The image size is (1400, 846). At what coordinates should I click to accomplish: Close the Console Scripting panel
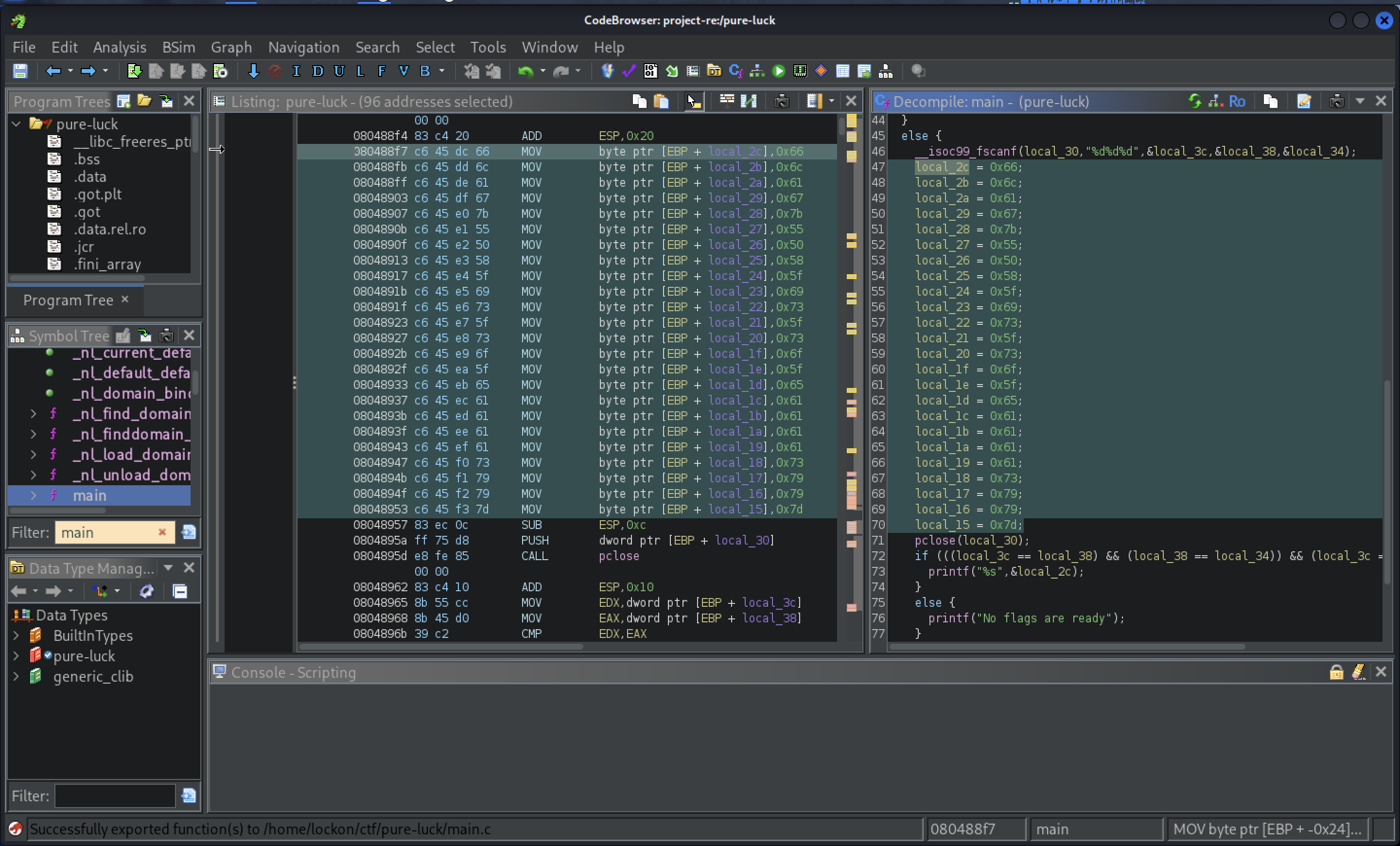(x=1381, y=672)
